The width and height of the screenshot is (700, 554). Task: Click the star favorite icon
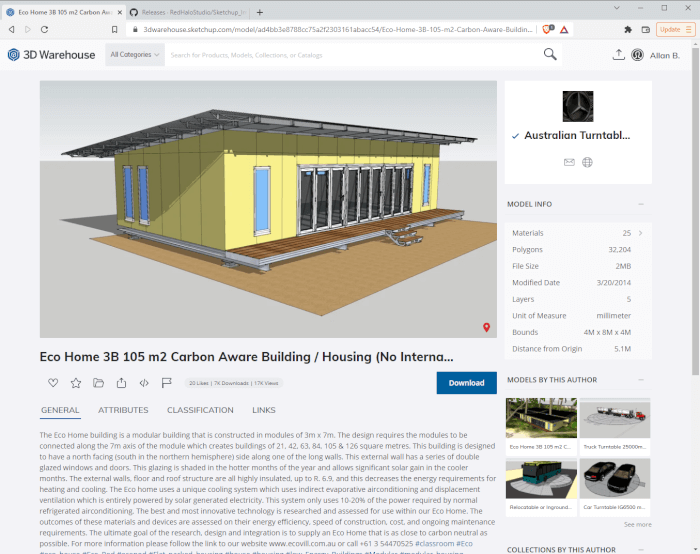[x=76, y=383]
